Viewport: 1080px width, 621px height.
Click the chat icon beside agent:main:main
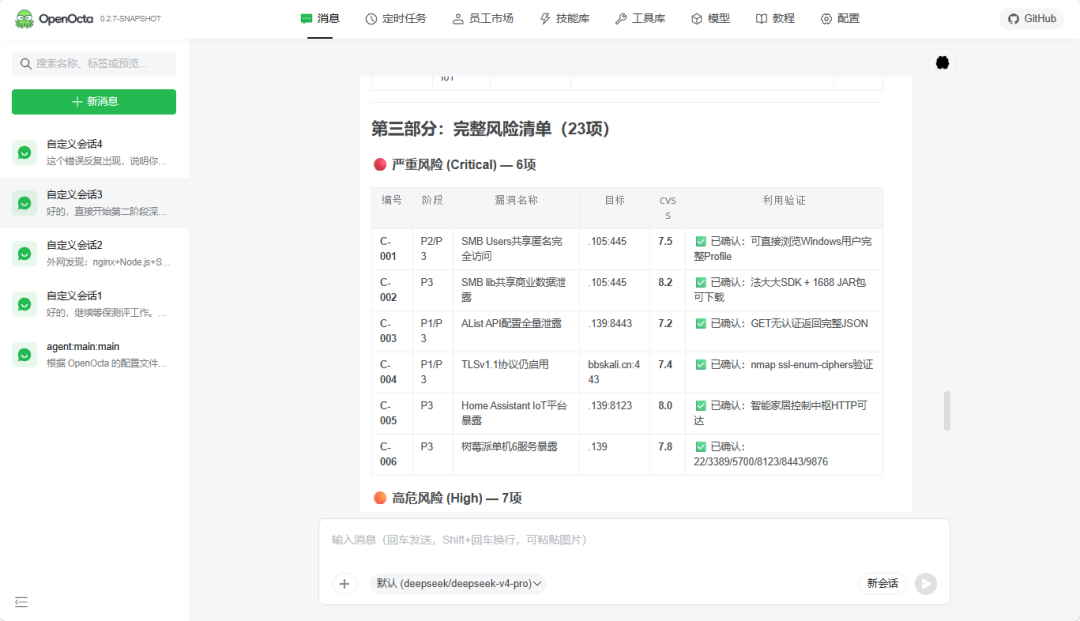click(24, 355)
